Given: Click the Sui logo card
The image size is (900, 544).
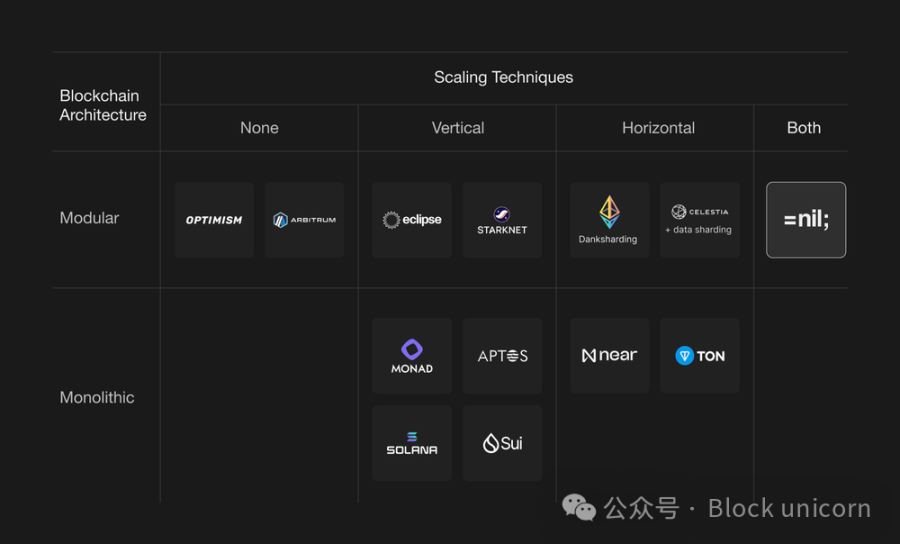Looking at the screenshot, I should click(502, 443).
